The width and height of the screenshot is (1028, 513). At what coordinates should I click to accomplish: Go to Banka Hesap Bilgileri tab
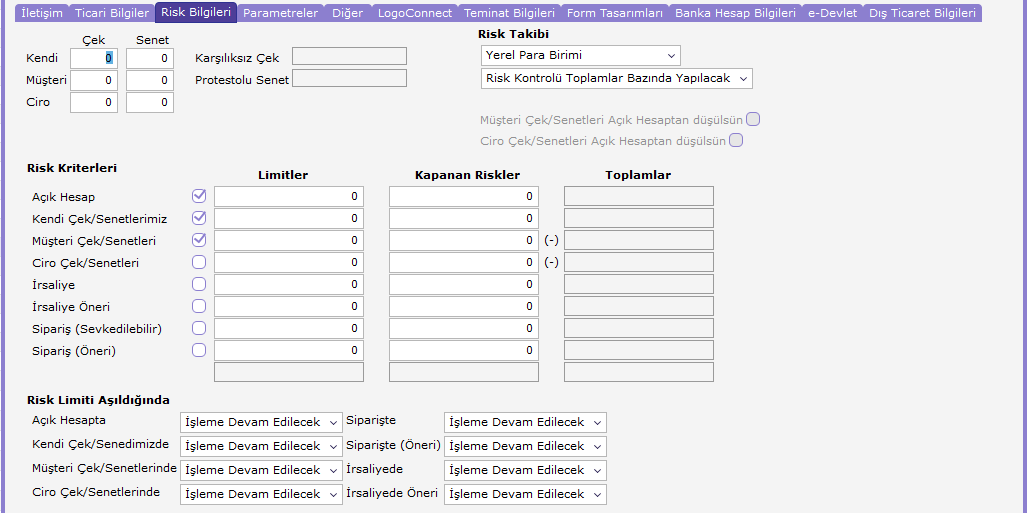pyautogui.click(x=735, y=12)
